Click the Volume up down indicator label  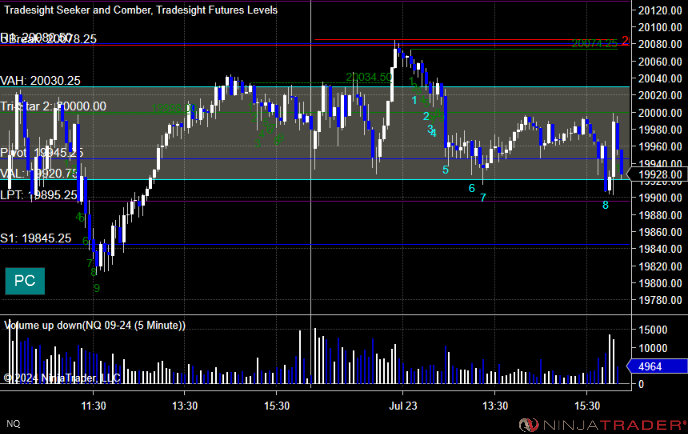(x=95, y=325)
